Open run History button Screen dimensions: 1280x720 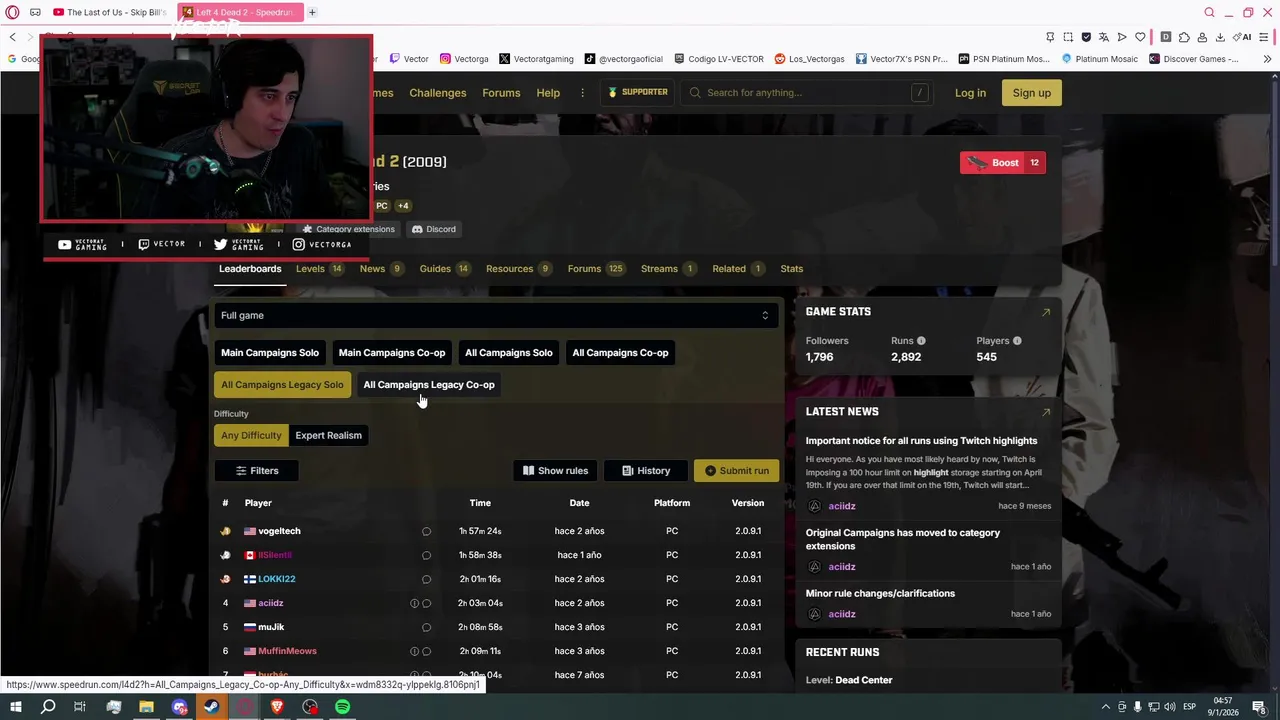pos(646,471)
